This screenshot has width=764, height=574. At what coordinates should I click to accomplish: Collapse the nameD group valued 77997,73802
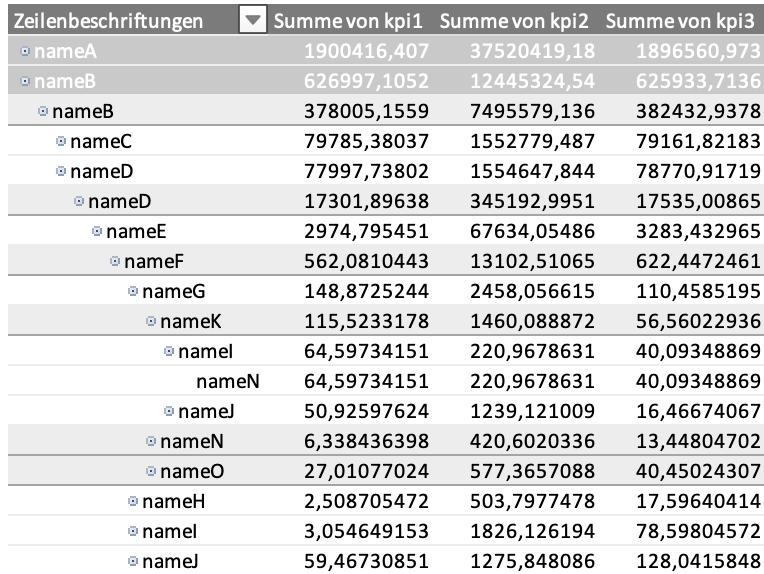[61, 171]
